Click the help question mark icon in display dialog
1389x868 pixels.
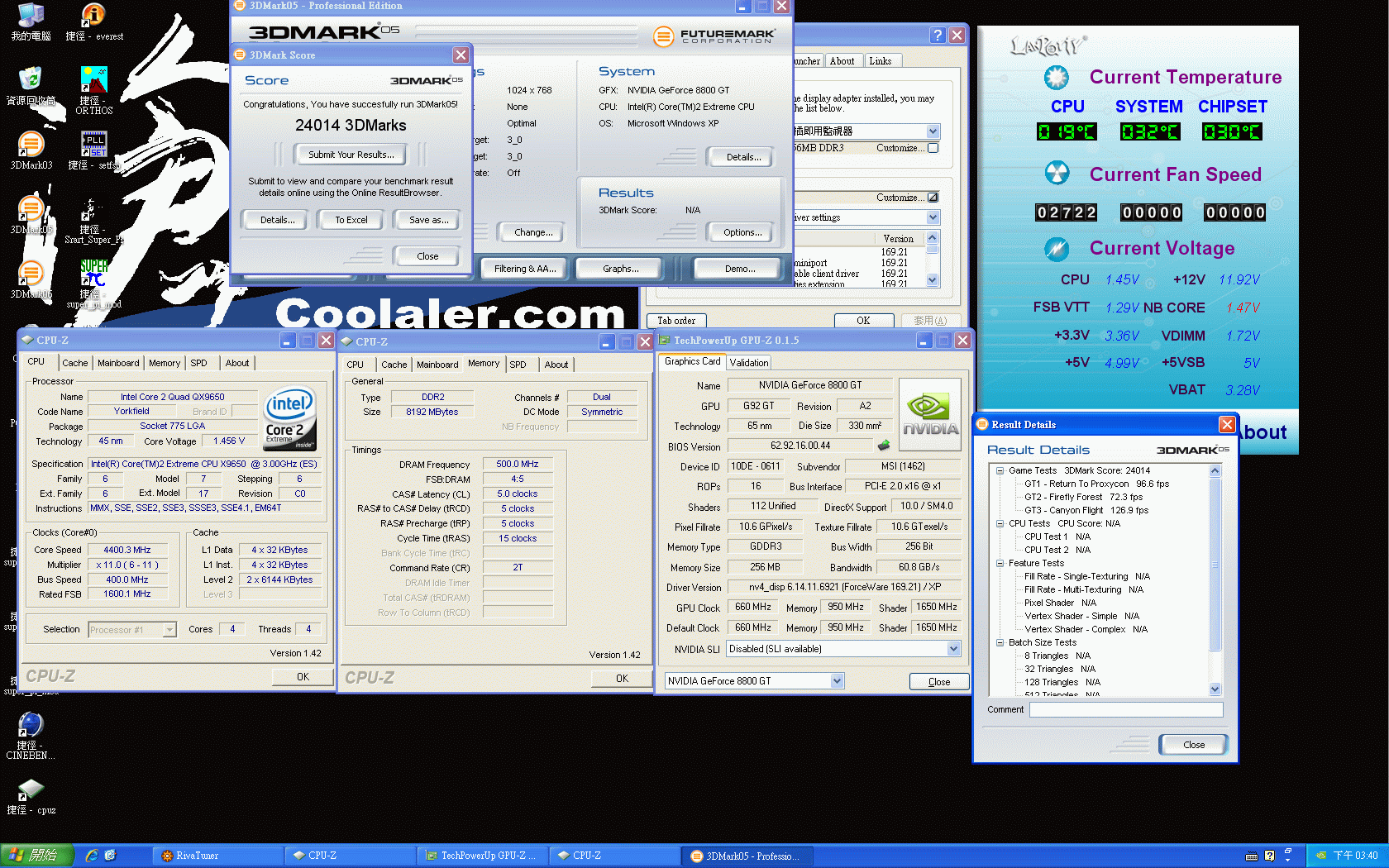(x=937, y=35)
